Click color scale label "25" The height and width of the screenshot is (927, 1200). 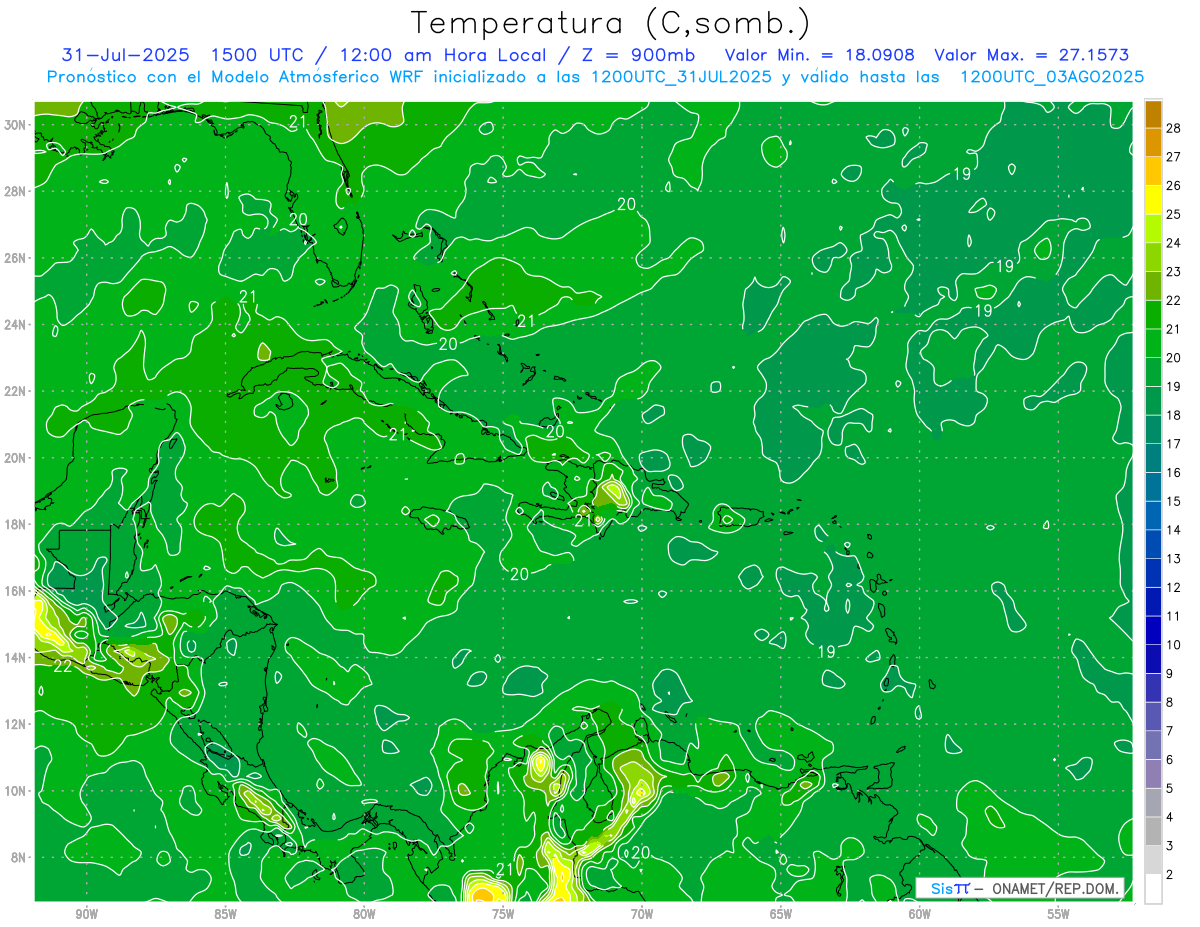[x=1173, y=214]
